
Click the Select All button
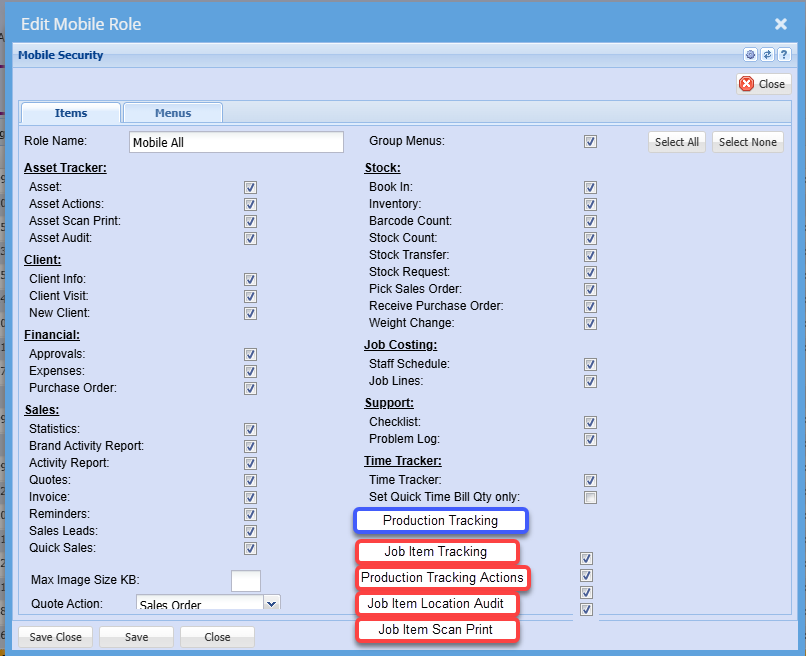click(677, 142)
